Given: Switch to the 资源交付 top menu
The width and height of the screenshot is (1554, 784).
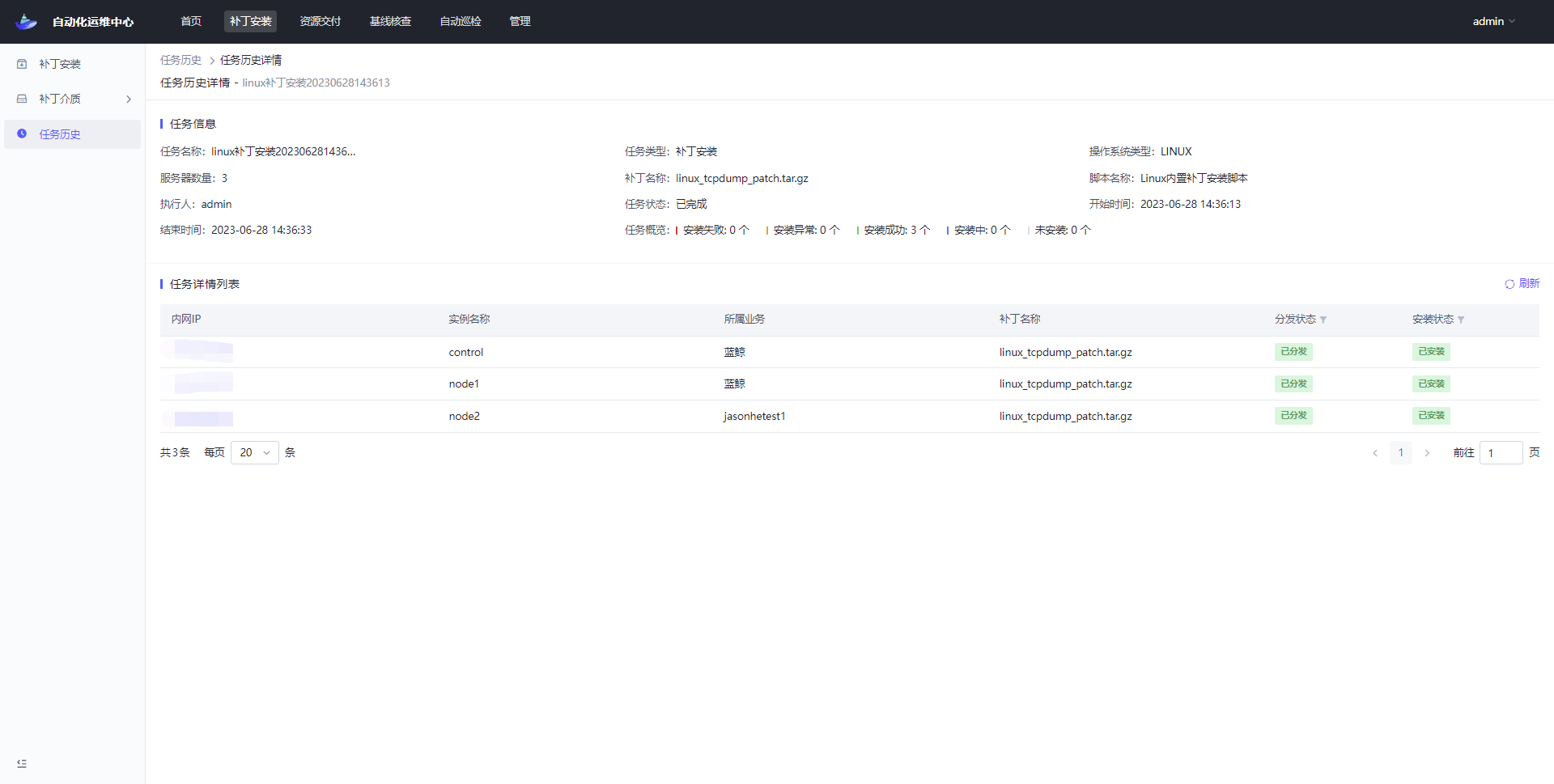Looking at the screenshot, I should (320, 22).
